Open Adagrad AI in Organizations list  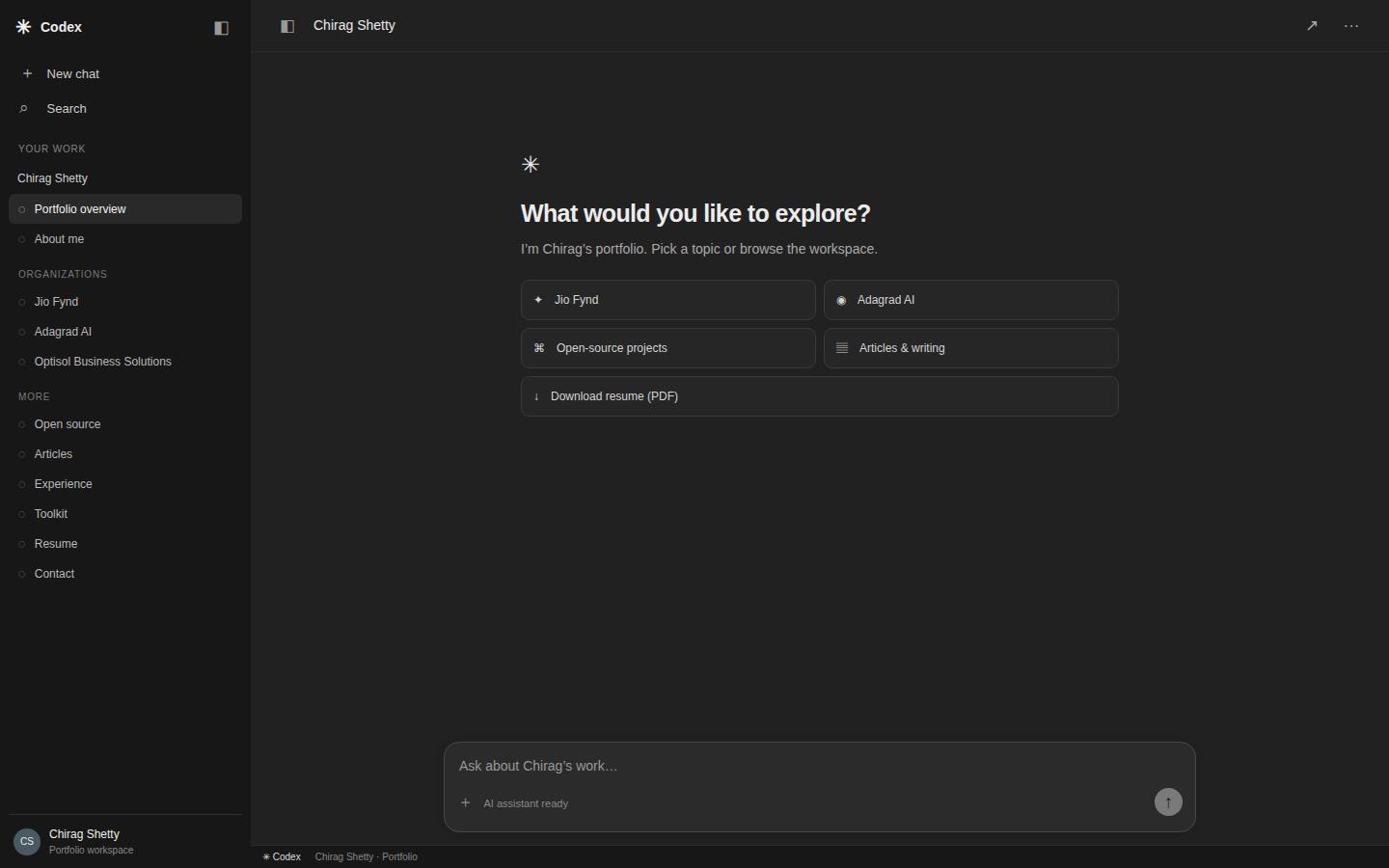125,332
